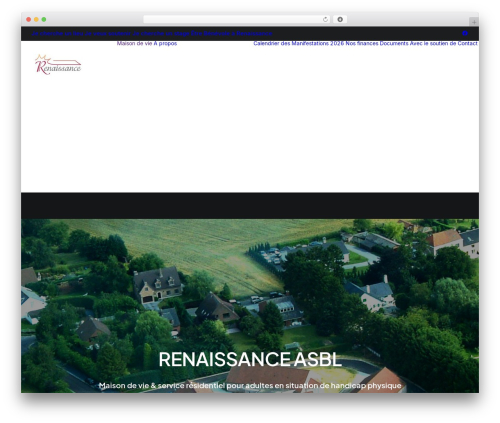500x423 pixels.
Task: Open the 'A propos' menu item
Action: pyautogui.click(x=165, y=43)
